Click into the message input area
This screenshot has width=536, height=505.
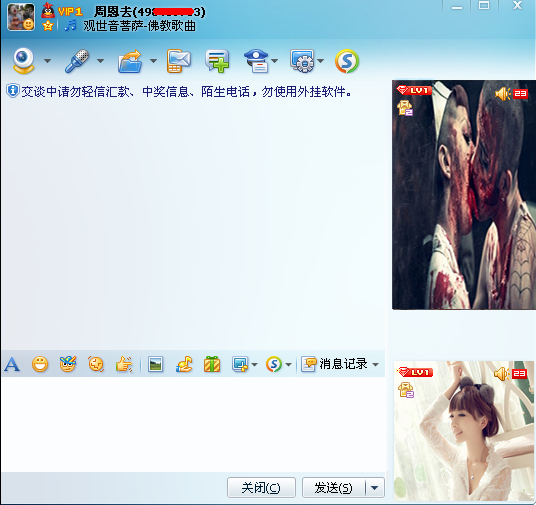point(193,424)
